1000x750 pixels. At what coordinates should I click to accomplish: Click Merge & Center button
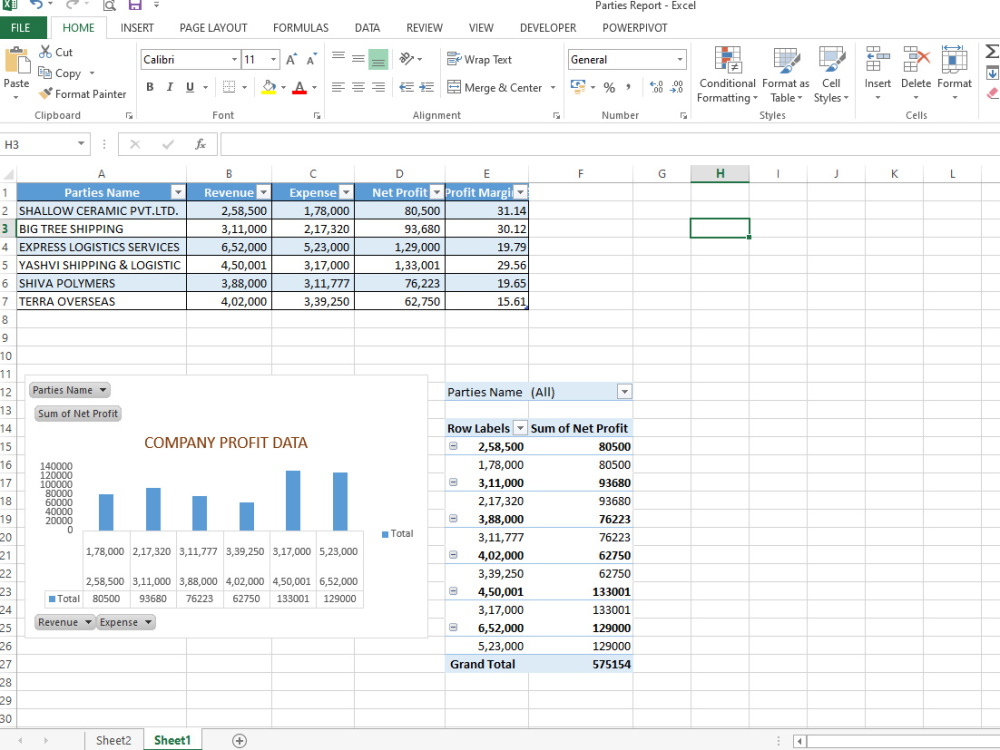coord(494,87)
